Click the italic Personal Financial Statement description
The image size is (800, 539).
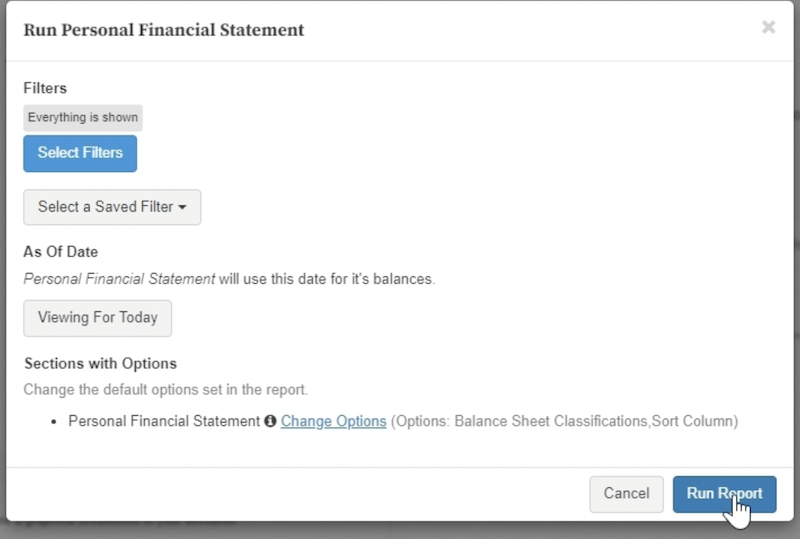tap(119, 279)
